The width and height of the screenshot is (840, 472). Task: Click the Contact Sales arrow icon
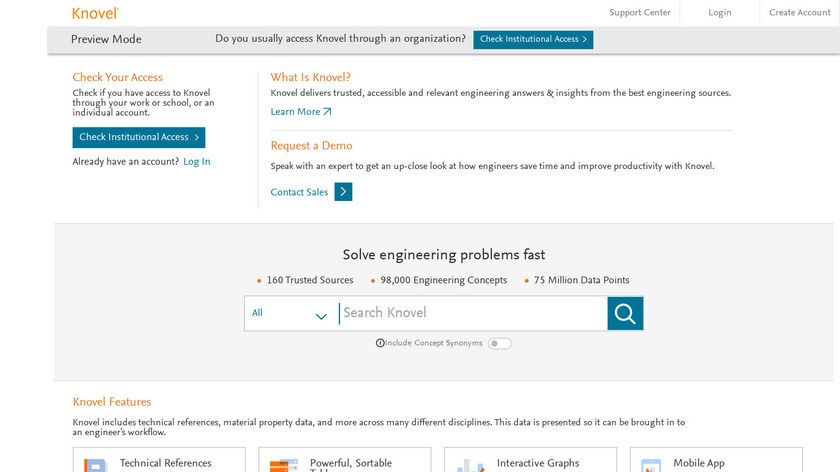tap(343, 192)
